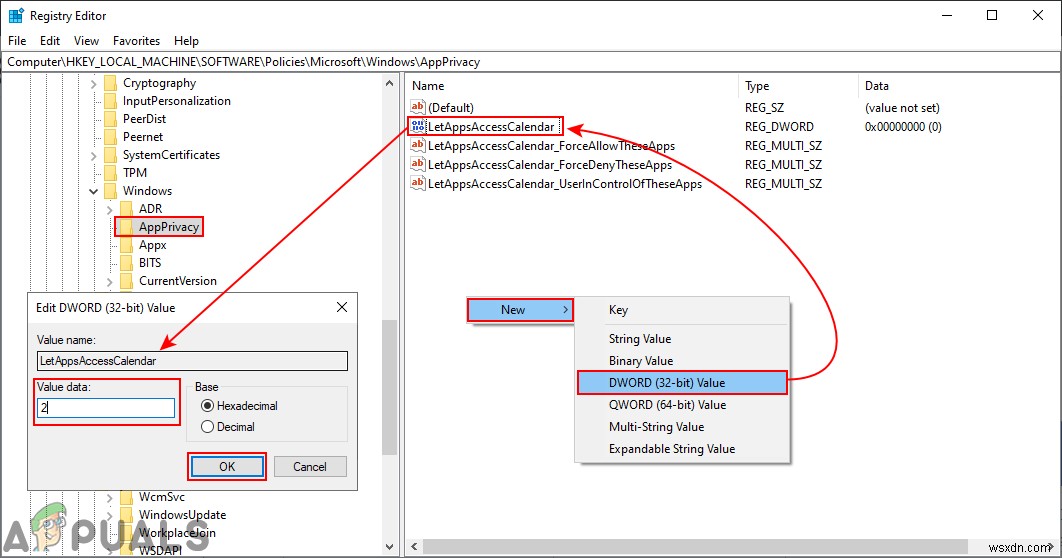Click the Cryptography folder icon
Image resolution: width=1062 pixels, height=558 pixels.
[110, 83]
